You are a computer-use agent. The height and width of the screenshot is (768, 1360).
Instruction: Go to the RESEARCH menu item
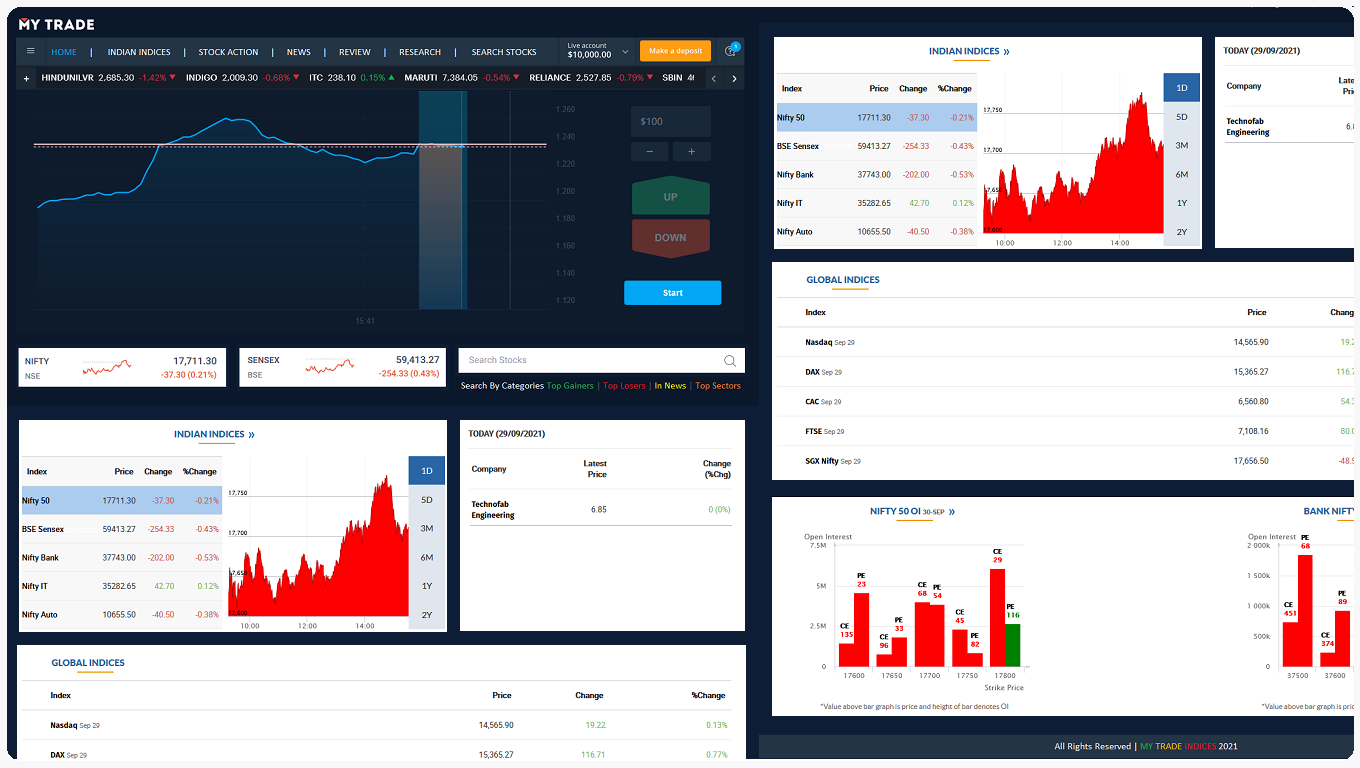tap(419, 52)
